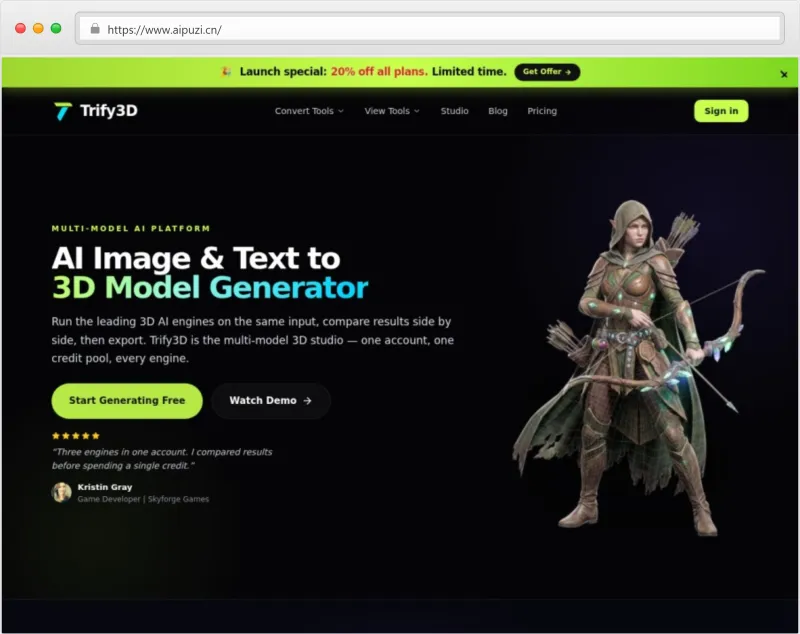The height and width of the screenshot is (634, 800).
Task: Click the elf archer 3D model preview
Action: coord(638,367)
